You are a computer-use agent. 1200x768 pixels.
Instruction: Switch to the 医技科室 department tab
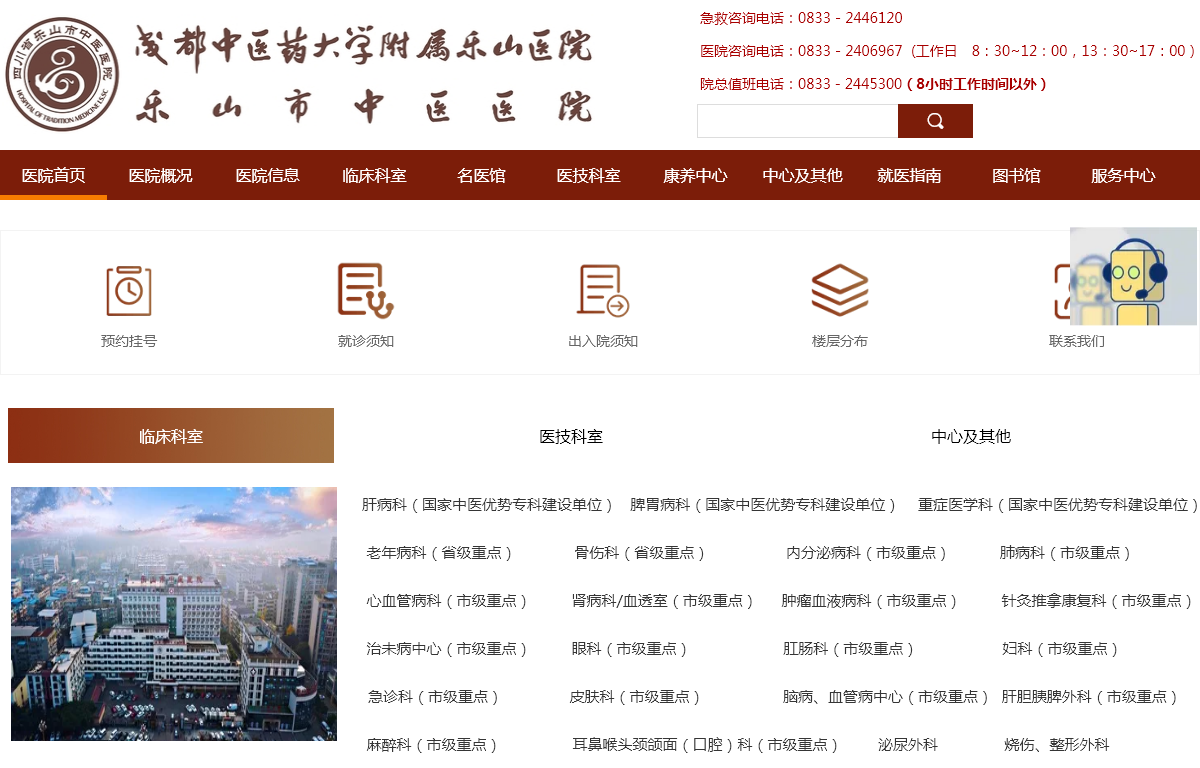571,437
